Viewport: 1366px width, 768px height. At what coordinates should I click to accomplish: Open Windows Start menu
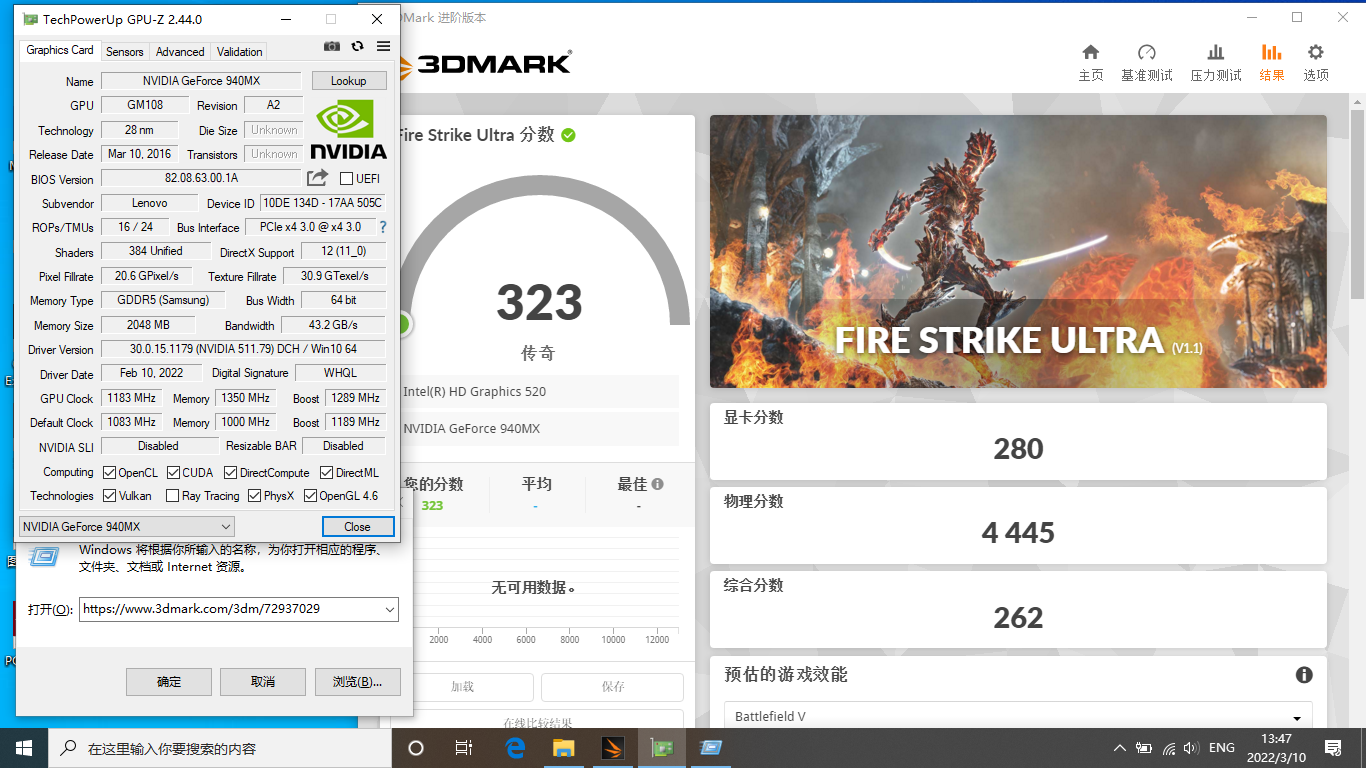[x=24, y=747]
